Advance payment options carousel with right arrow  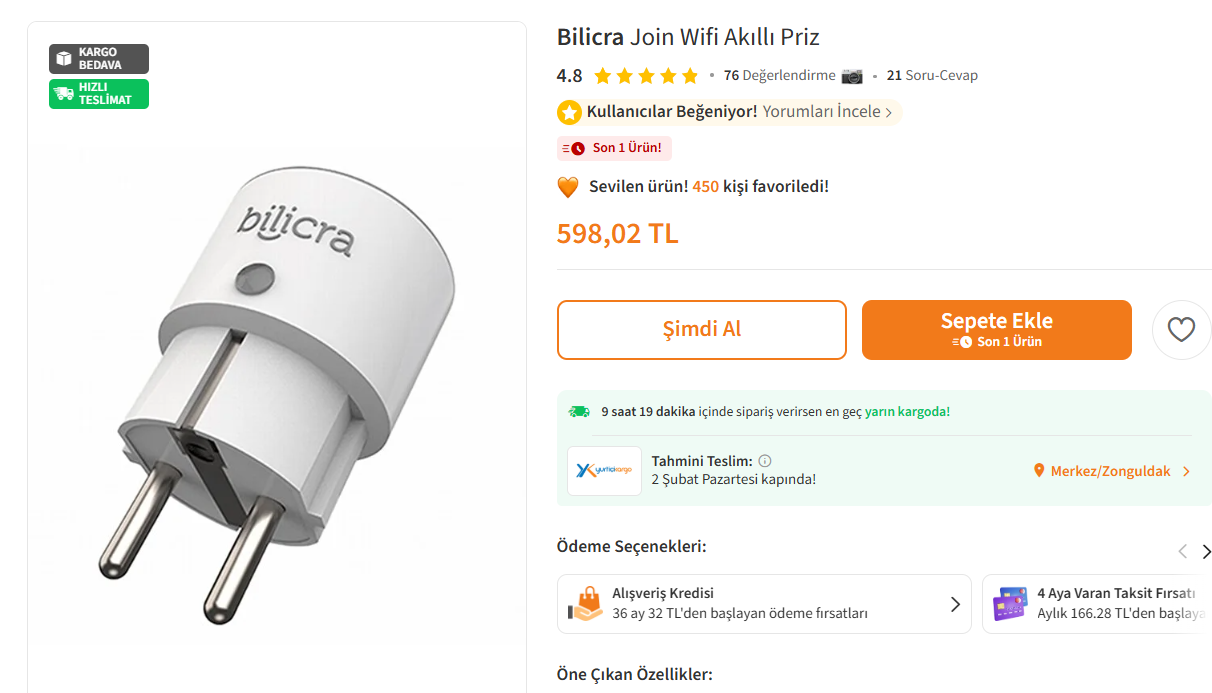click(1208, 551)
